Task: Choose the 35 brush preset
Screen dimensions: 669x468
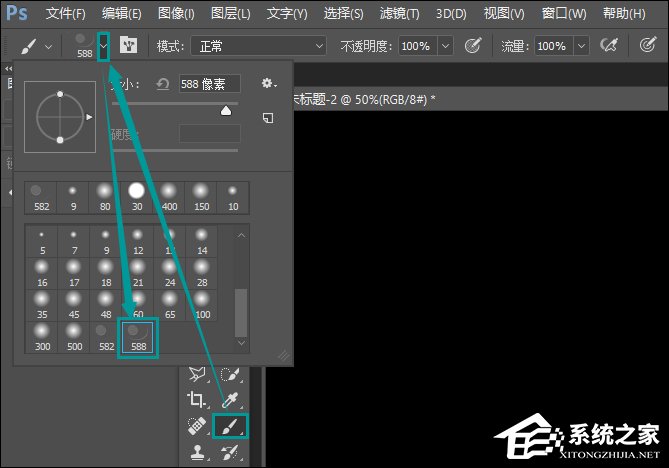Action: point(42,305)
